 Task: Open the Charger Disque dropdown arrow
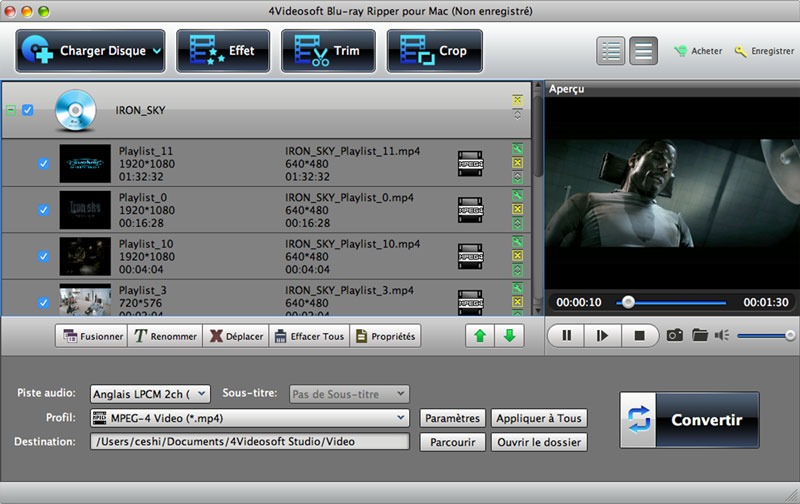point(158,51)
